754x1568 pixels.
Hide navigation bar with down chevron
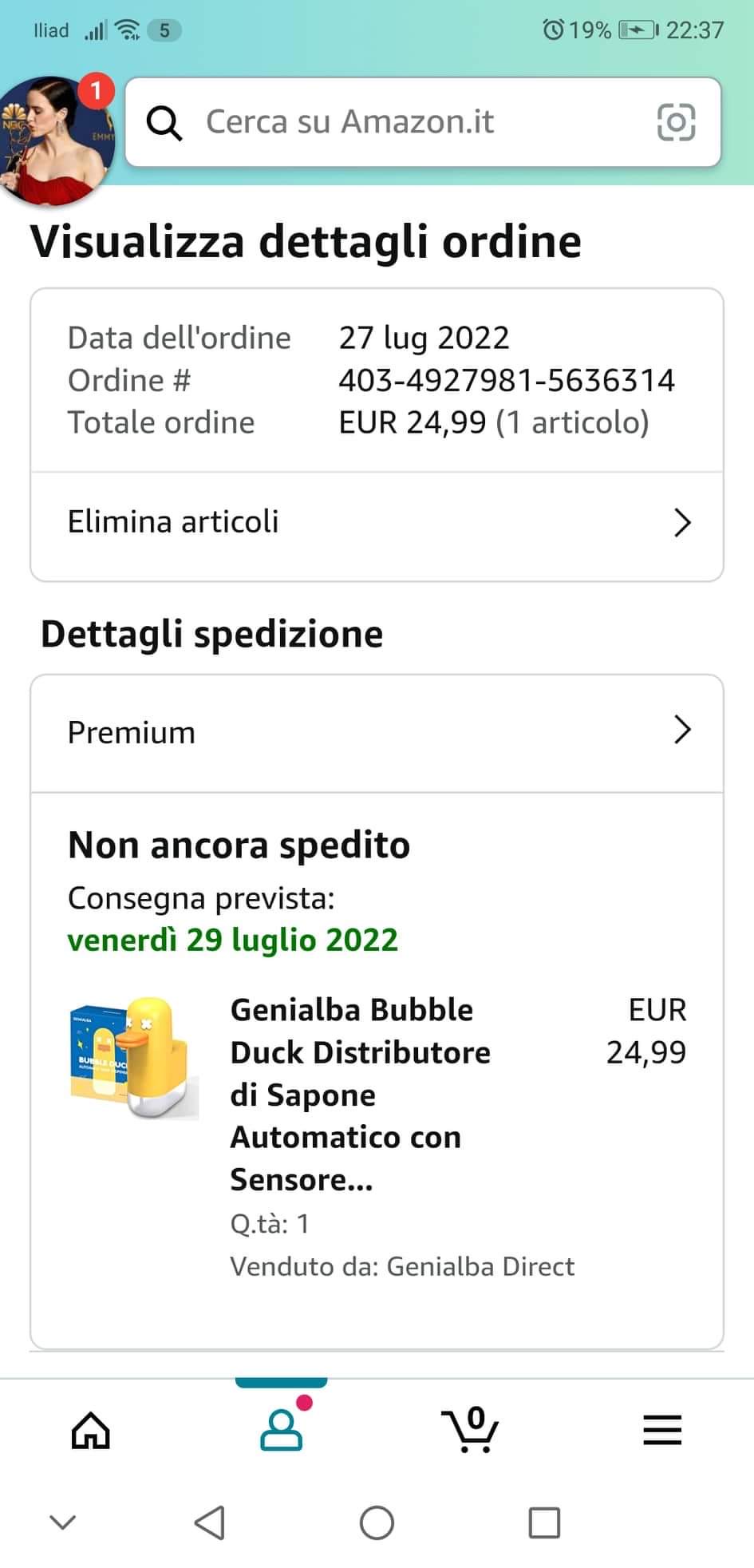63,1522
